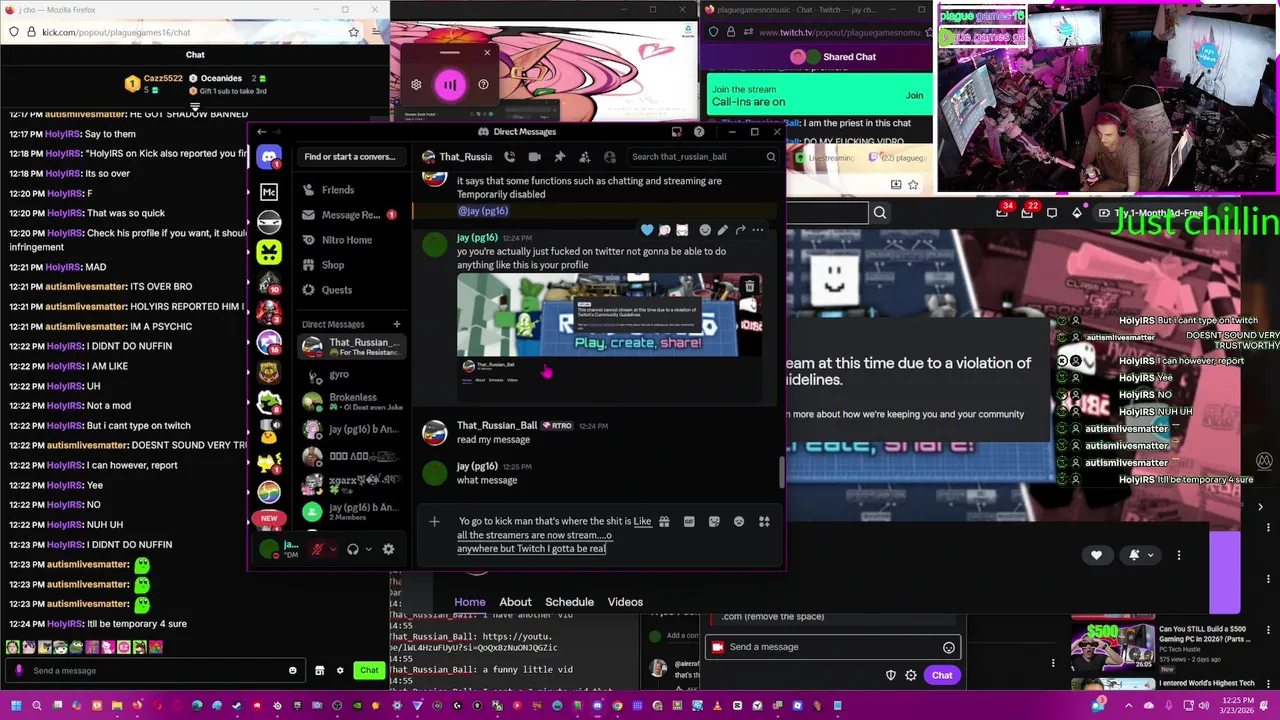This screenshot has width=1280, height=720.
Task: Unmute the Discord microphone
Action: pos(317,549)
